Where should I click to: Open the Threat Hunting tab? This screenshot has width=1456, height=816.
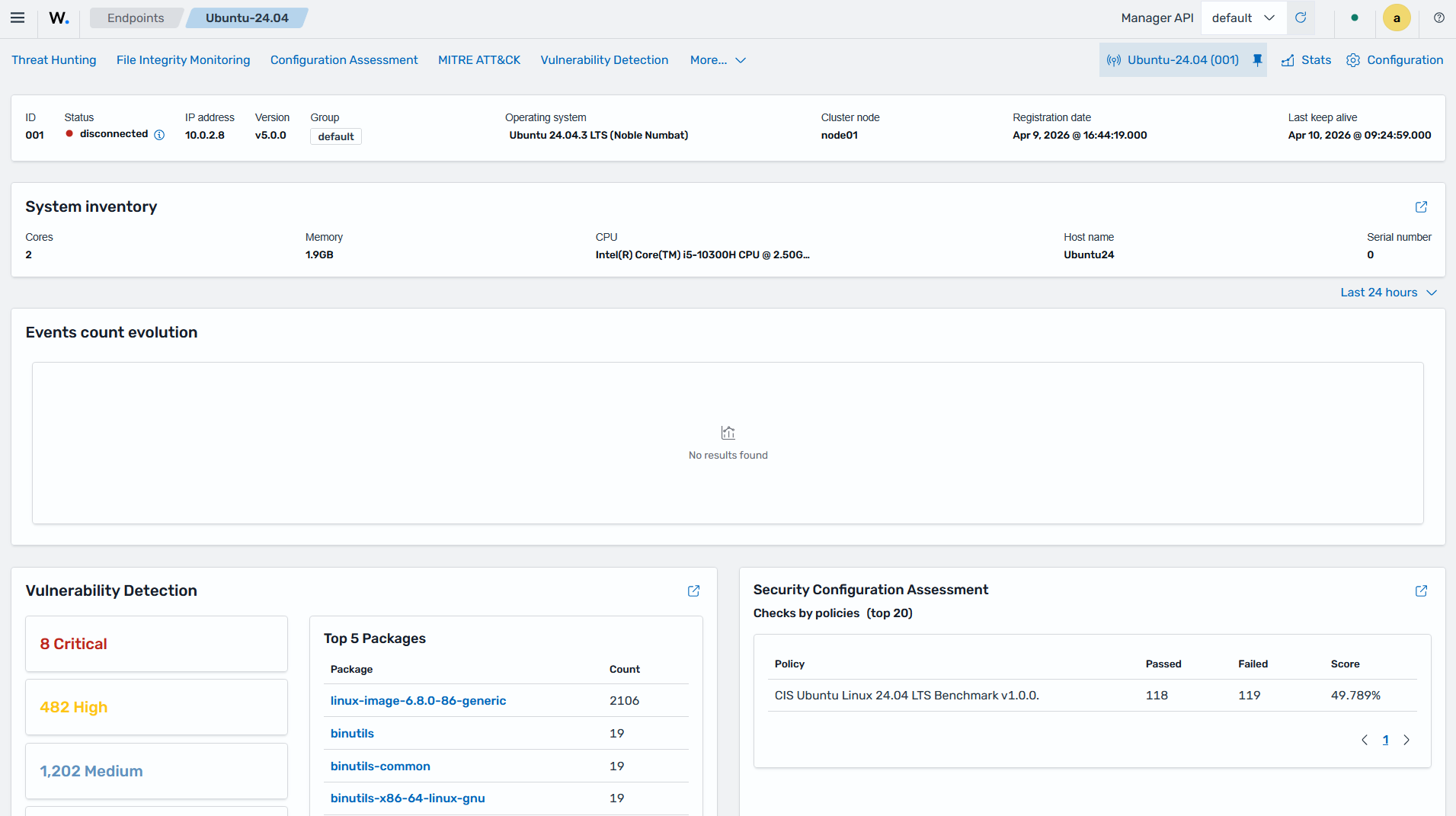tap(54, 60)
